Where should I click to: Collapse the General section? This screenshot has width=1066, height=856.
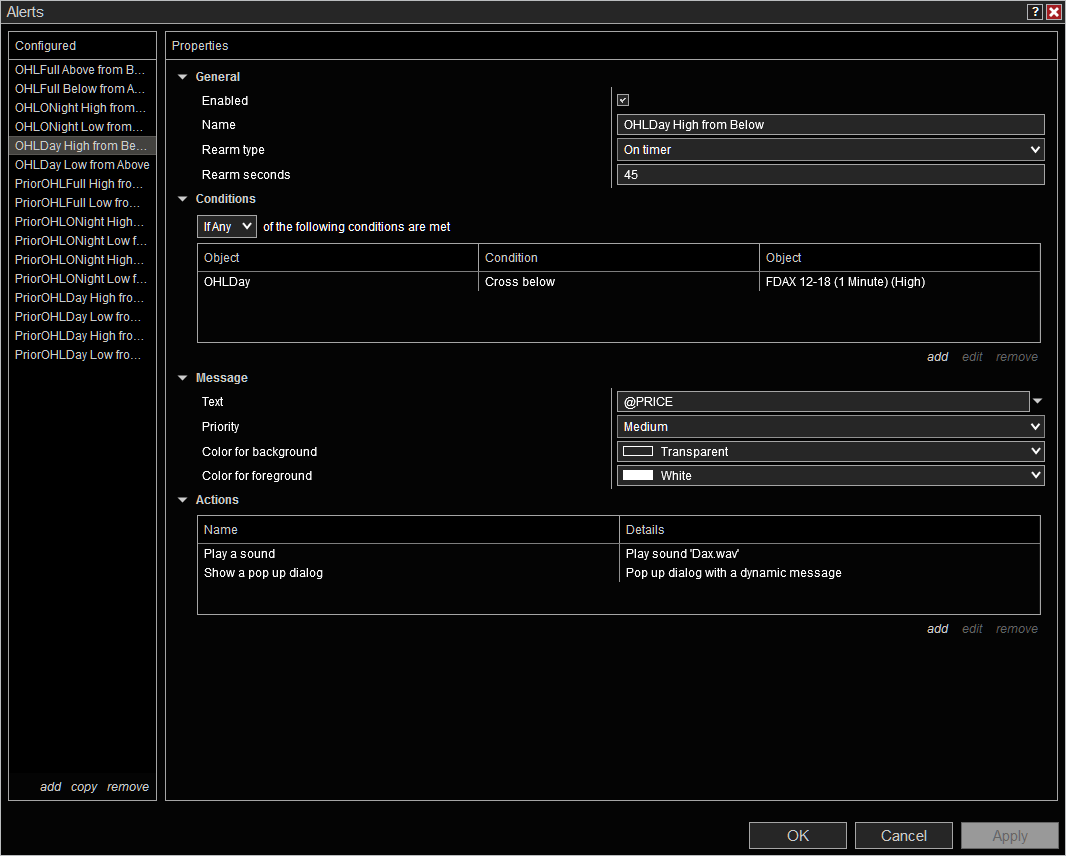183,77
